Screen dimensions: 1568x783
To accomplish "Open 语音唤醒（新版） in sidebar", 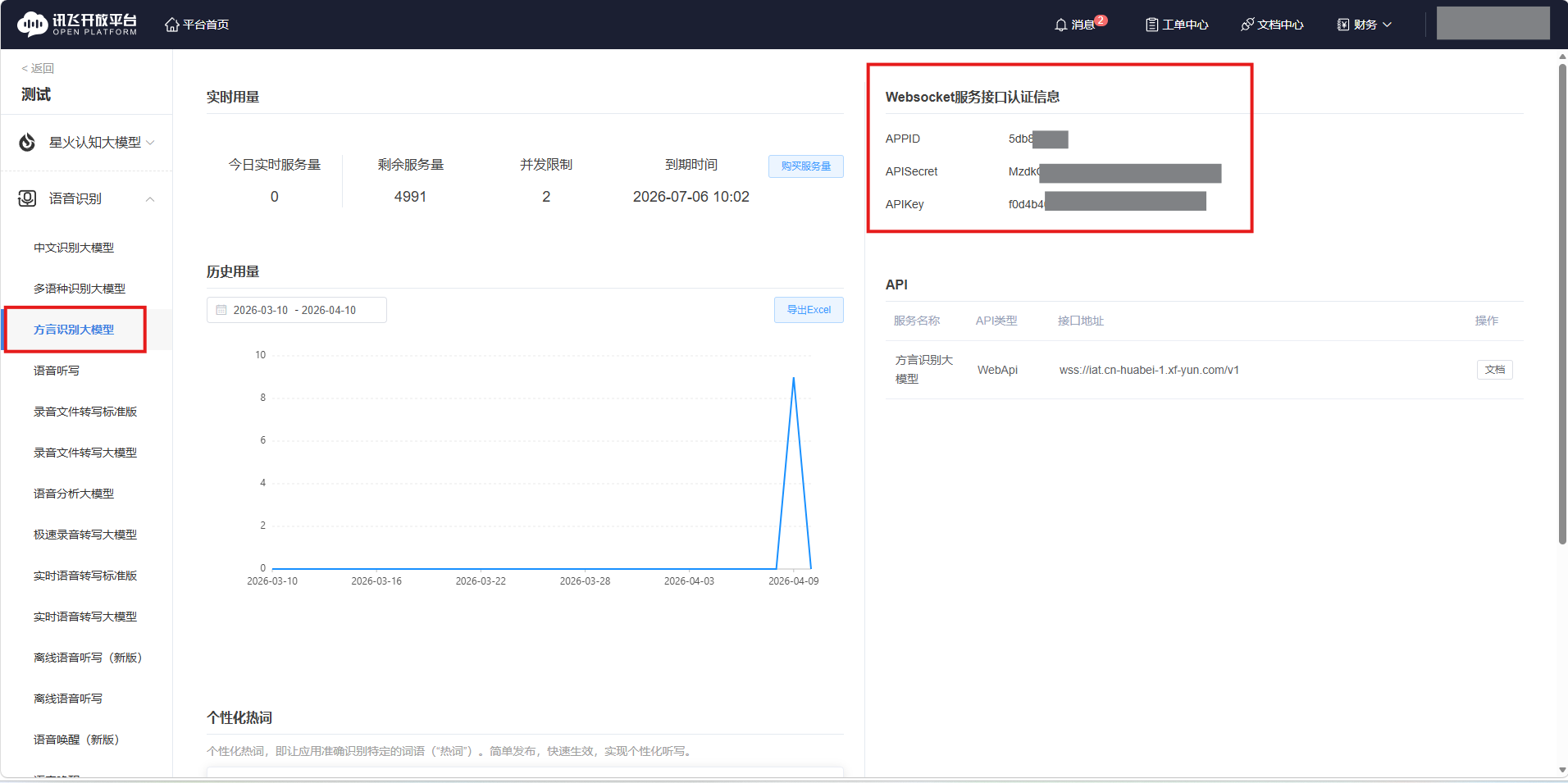I will point(76,740).
